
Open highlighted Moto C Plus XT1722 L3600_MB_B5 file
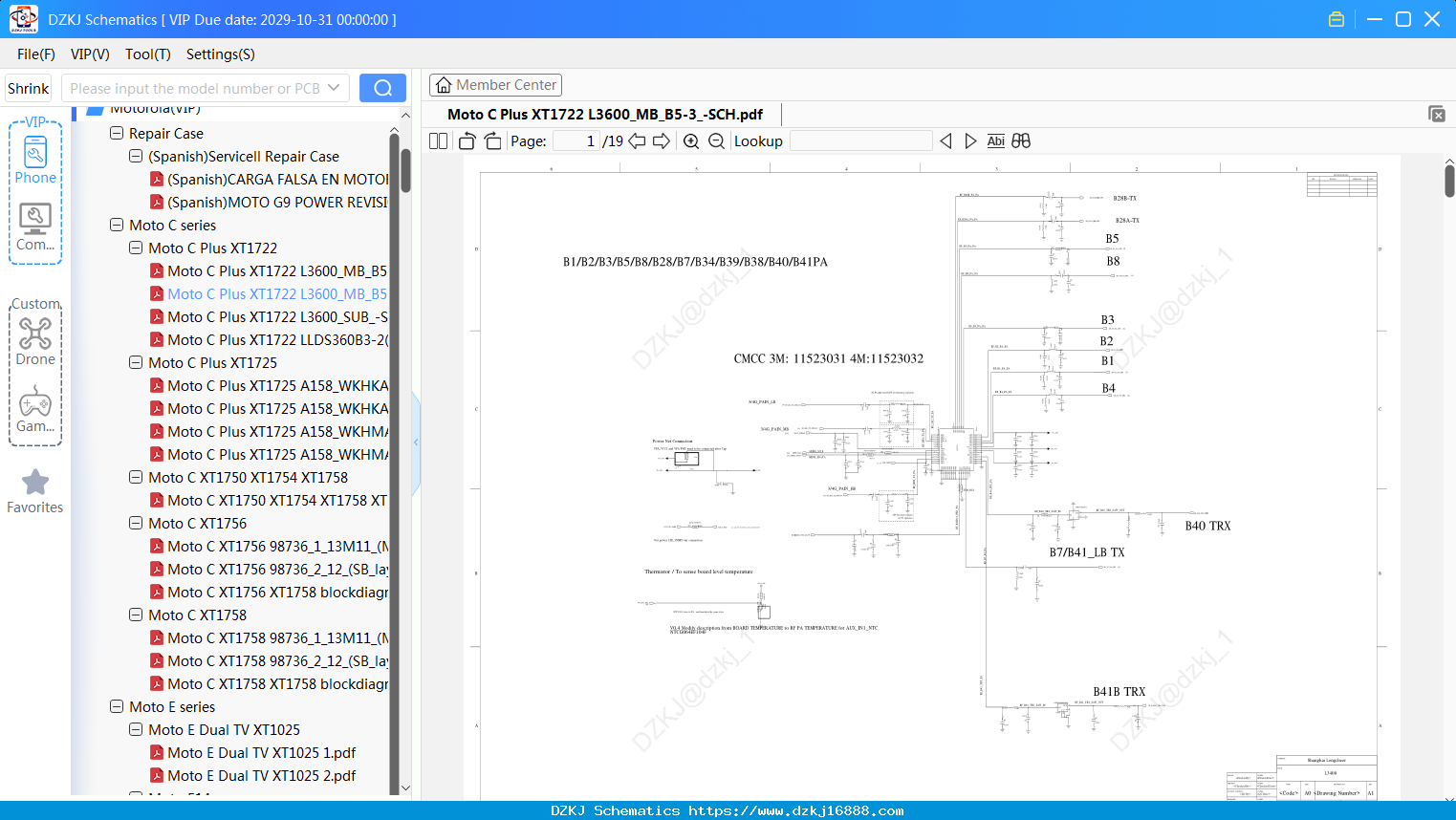pyautogui.click(x=277, y=294)
